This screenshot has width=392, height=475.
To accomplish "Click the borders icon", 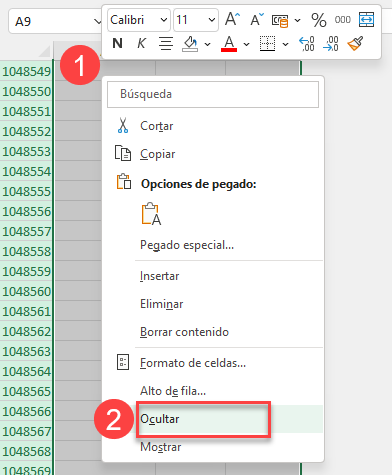I will tap(267, 44).
